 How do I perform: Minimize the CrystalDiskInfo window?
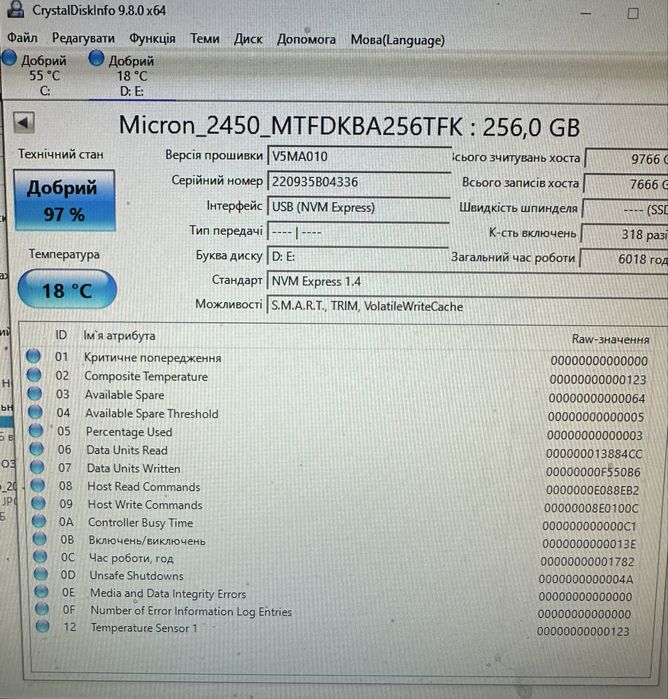pyautogui.click(x=586, y=14)
